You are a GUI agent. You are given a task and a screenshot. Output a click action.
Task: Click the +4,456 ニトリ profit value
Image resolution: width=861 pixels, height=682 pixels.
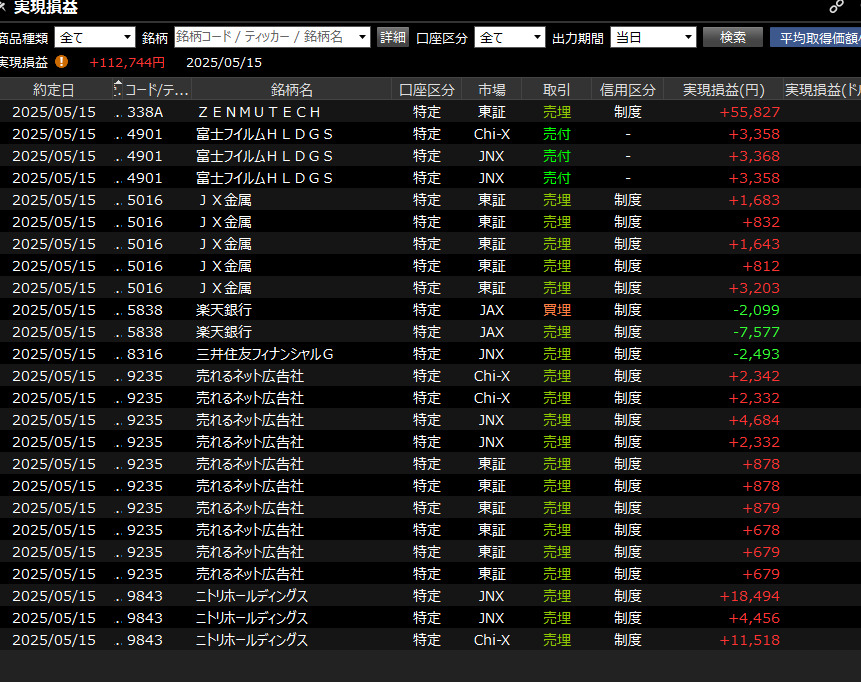(754, 618)
